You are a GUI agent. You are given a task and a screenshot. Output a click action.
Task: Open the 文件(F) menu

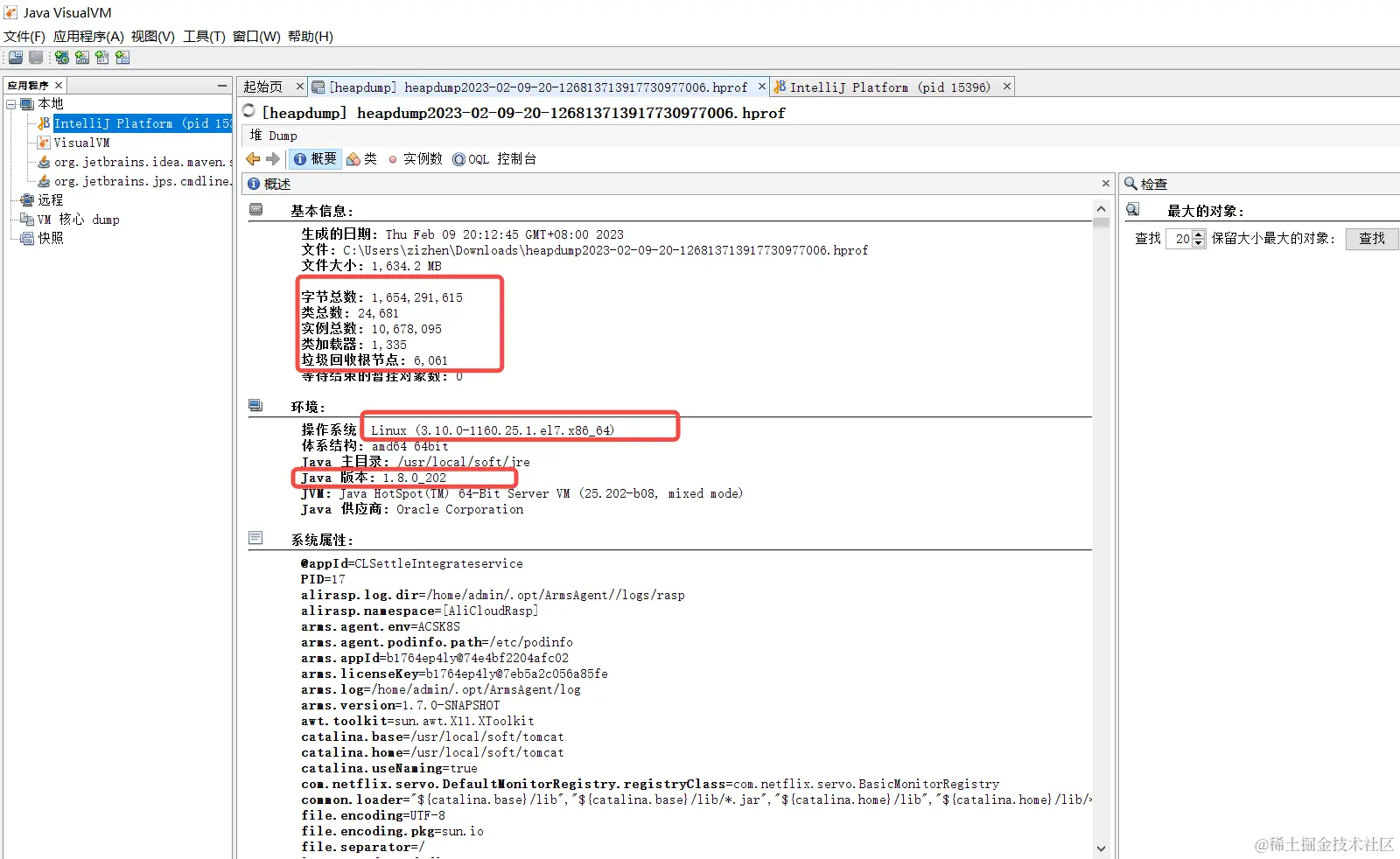[24, 37]
